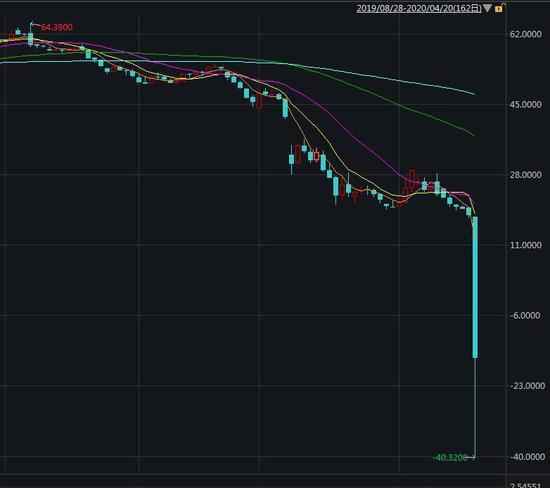
Task: Click the yellow lock icon beside date range
Action: [499, 8]
